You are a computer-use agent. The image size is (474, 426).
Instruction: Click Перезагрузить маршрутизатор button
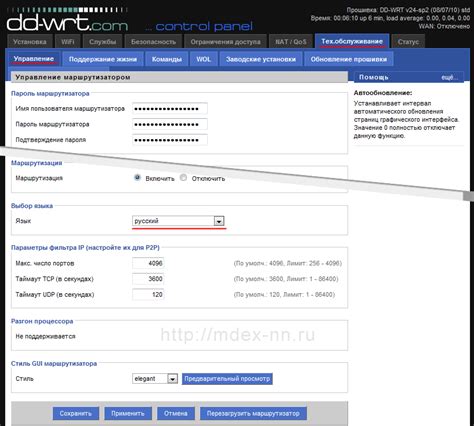253,414
